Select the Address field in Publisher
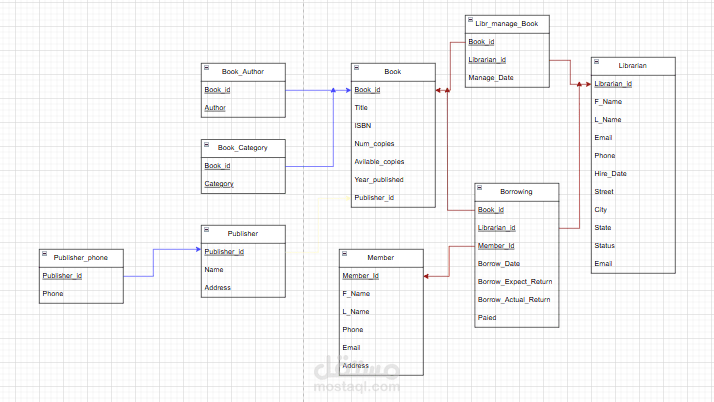The height and width of the screenshot is (402, 714). [x=243, y=288]
